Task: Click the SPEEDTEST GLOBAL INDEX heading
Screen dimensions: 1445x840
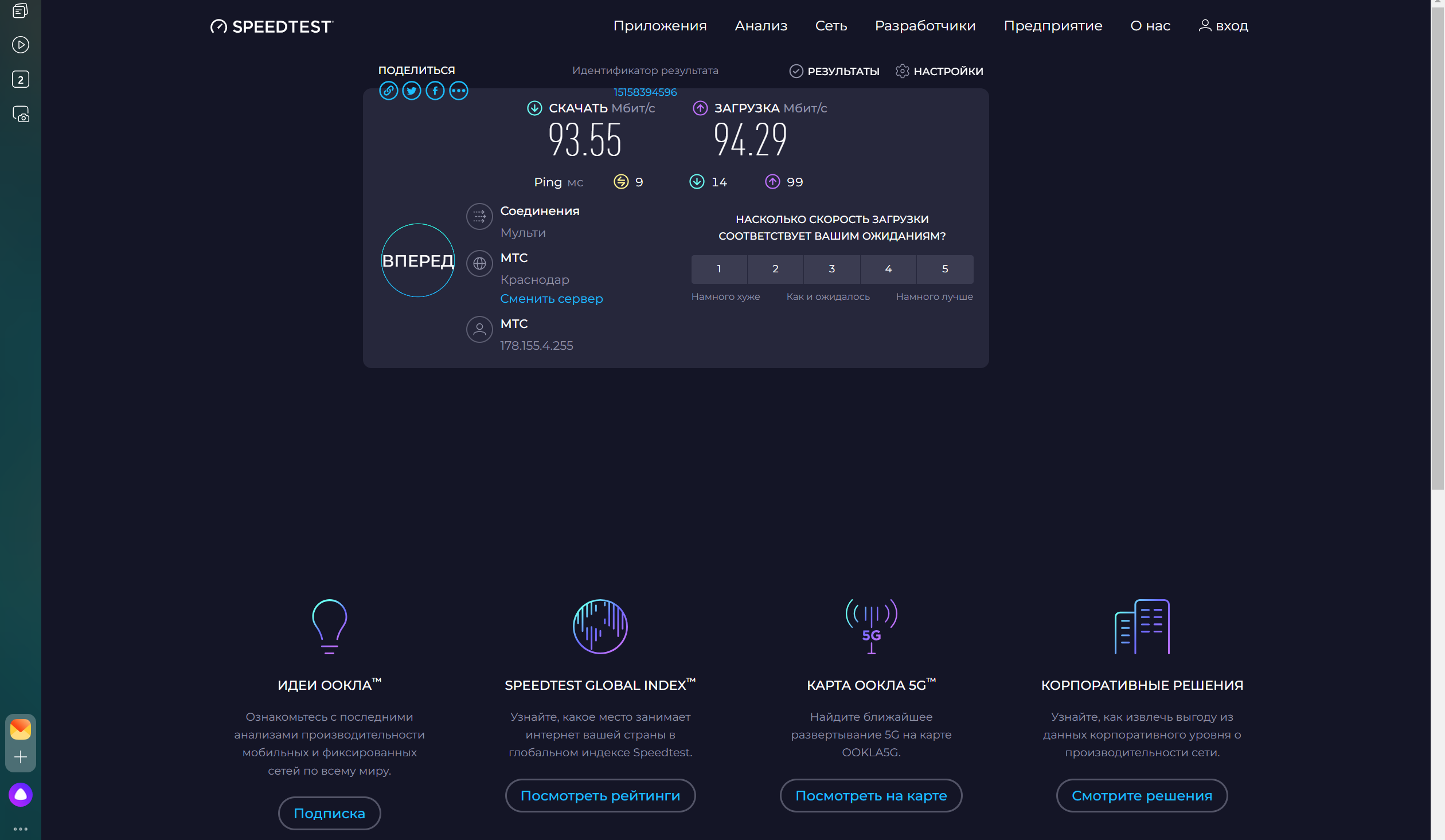Action: [x=600, y=685]
